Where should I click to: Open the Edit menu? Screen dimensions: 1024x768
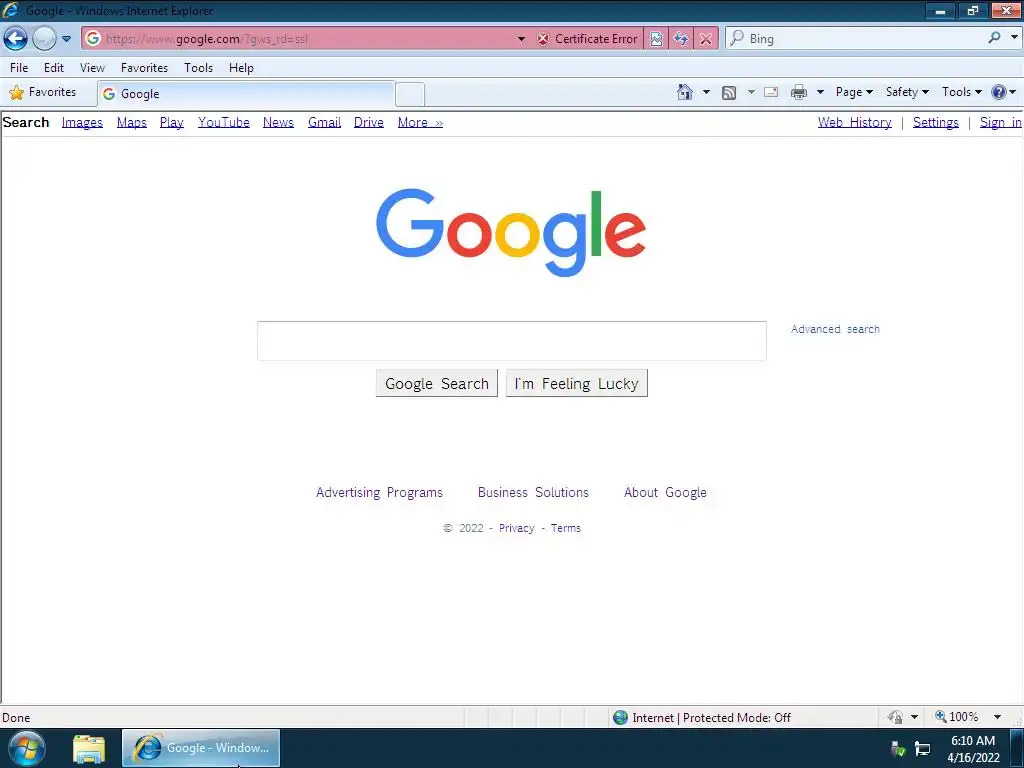click(x=54, y=68)
